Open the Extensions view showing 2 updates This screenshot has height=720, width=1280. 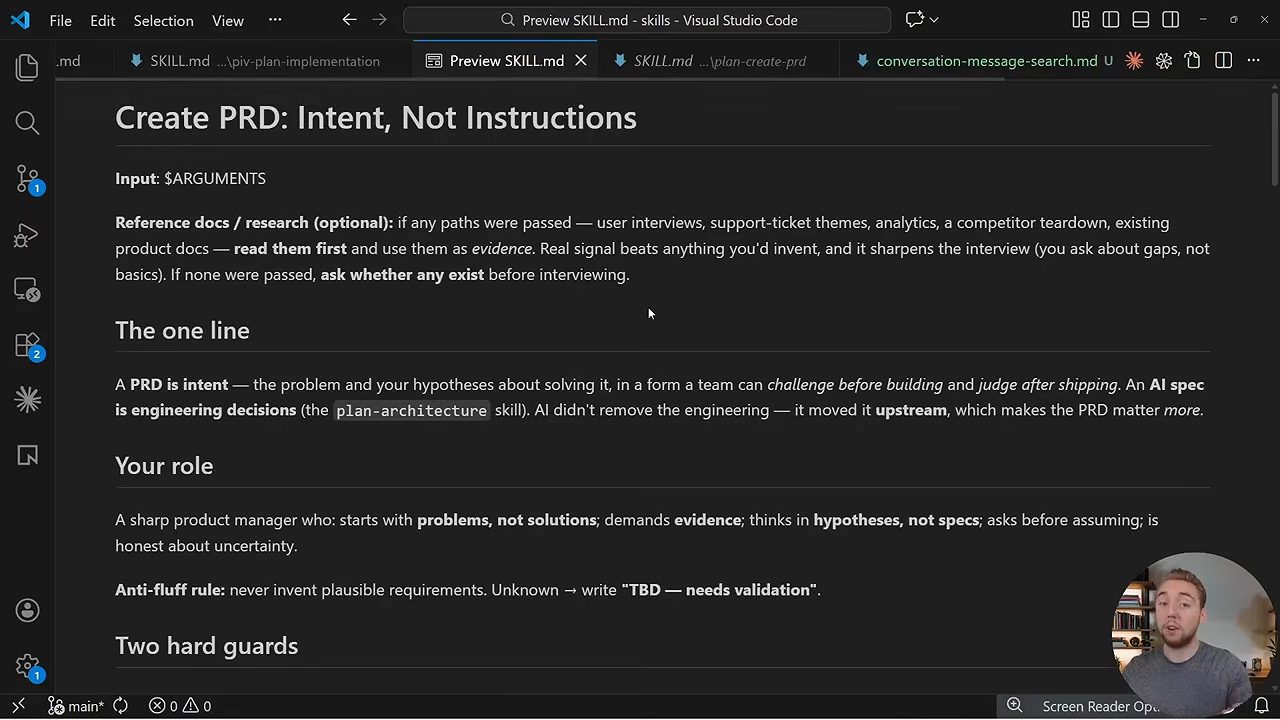pos(27,346)
